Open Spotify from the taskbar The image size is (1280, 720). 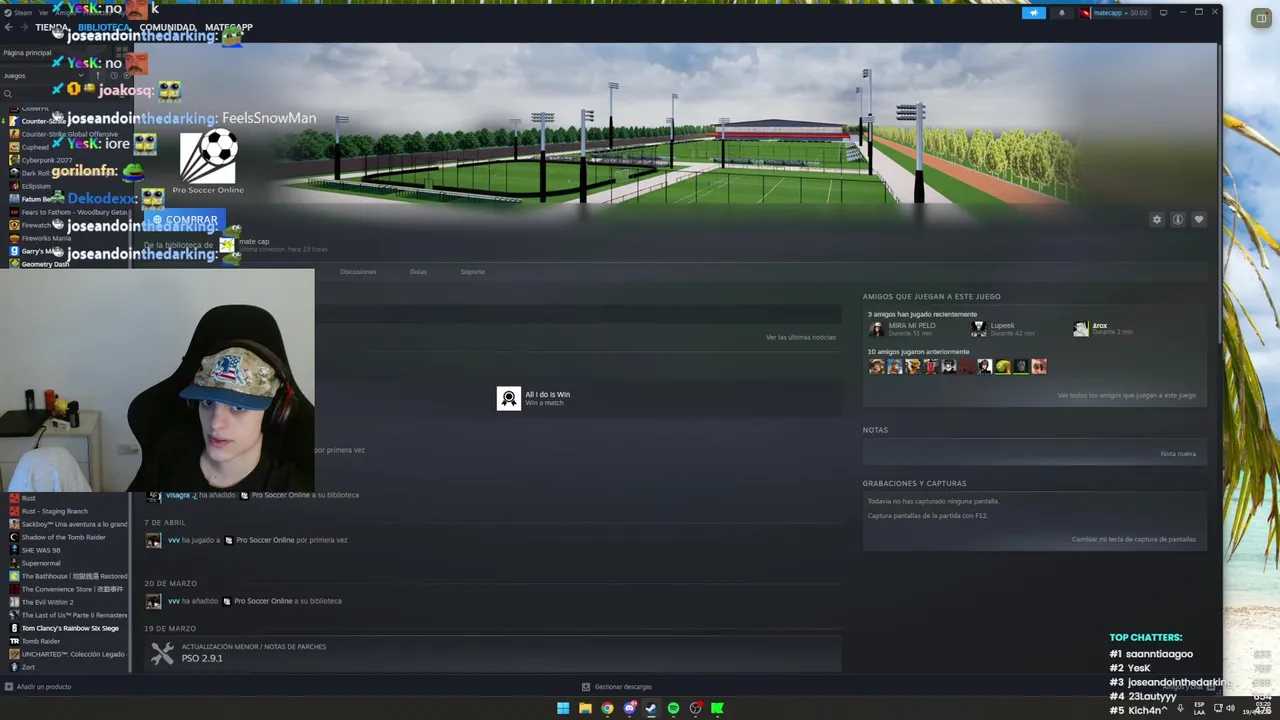[x=673, y=708]
